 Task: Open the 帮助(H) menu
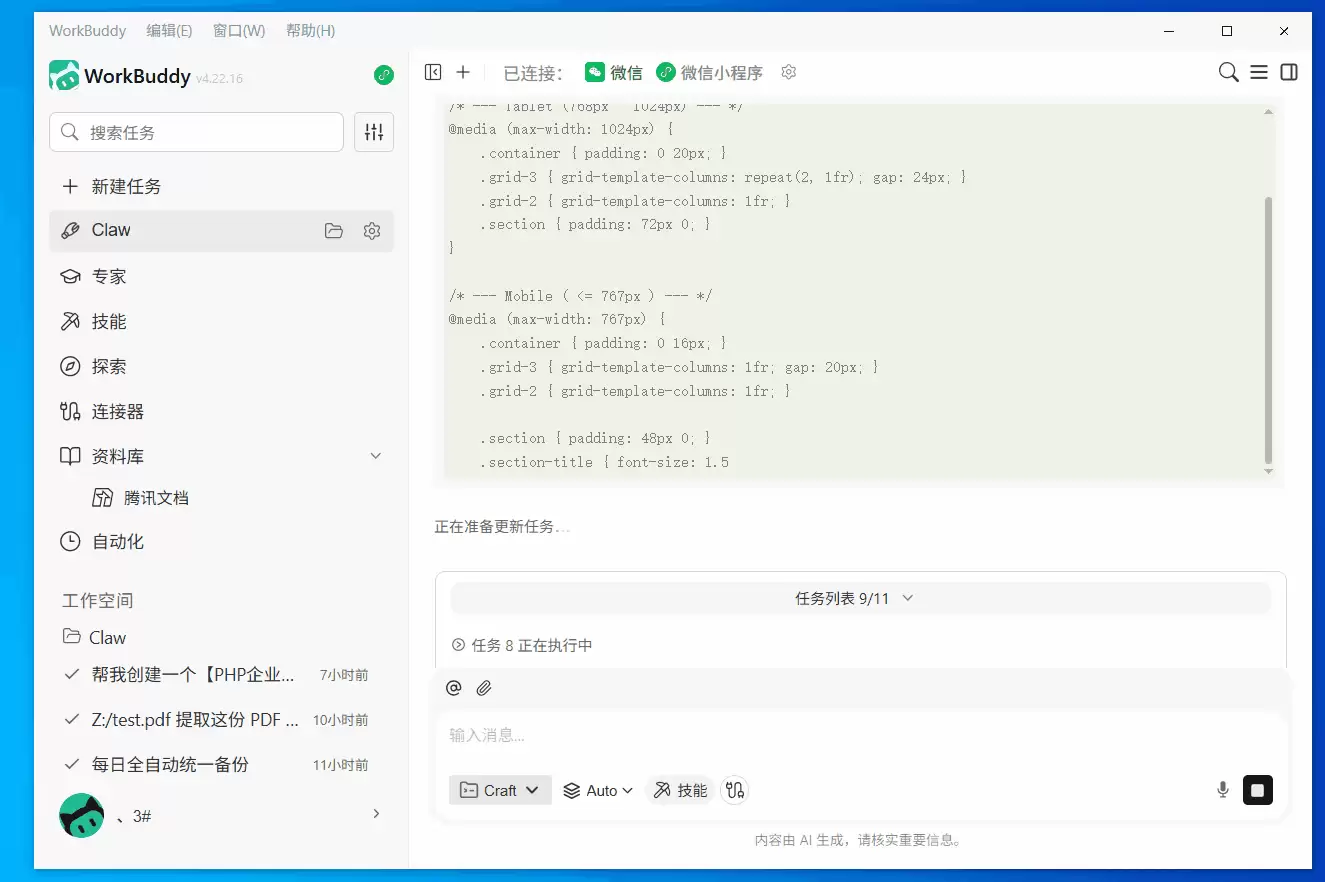310,30
